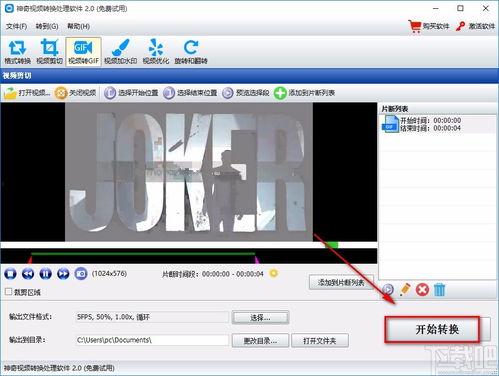The height and width of the screenshot is (376, 499).
Task: Click 选择... output format button
Action: [260, 317]
